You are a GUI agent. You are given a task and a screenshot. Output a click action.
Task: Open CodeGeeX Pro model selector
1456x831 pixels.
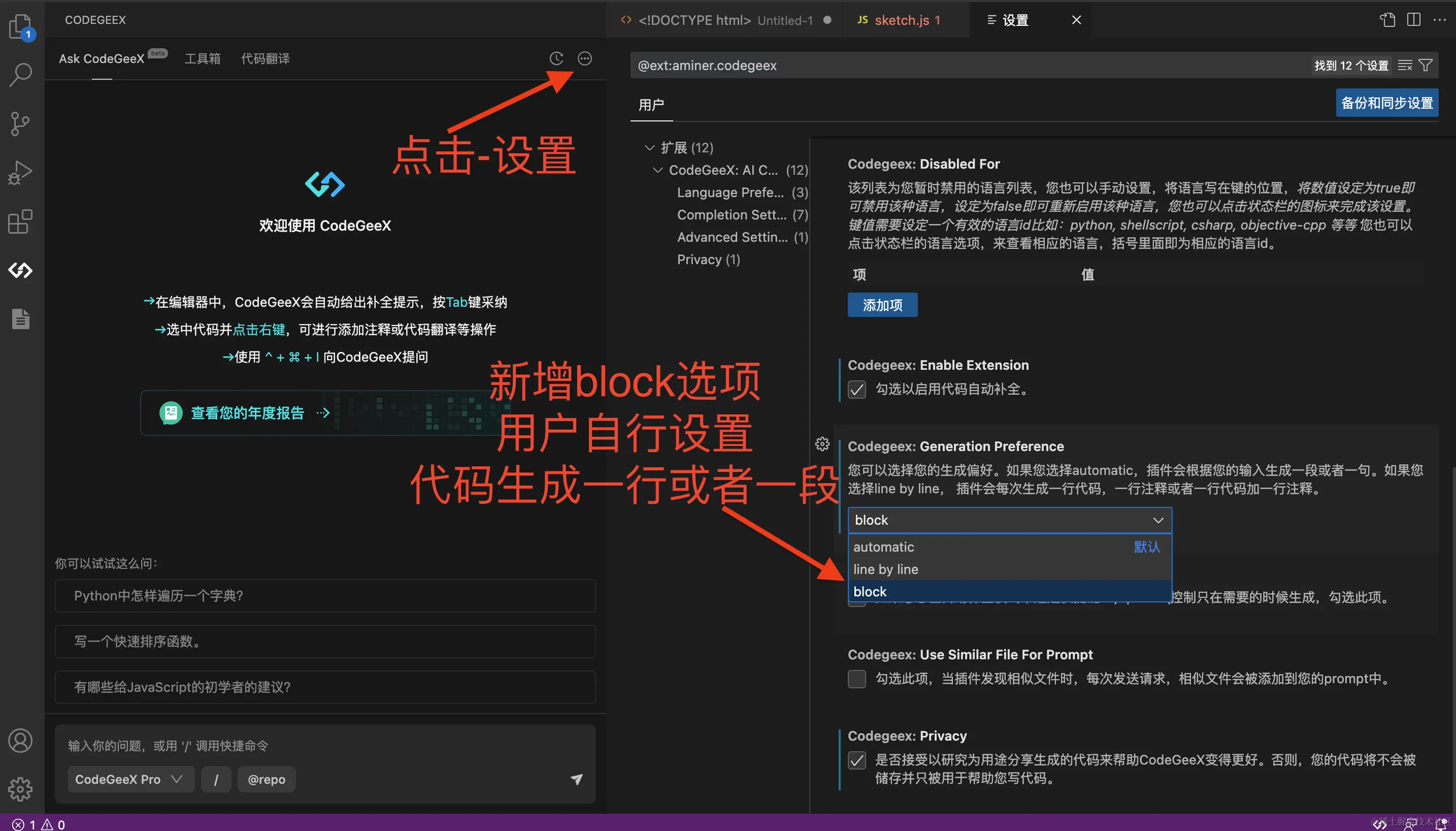pyautogui.click(x=129, y=779)
